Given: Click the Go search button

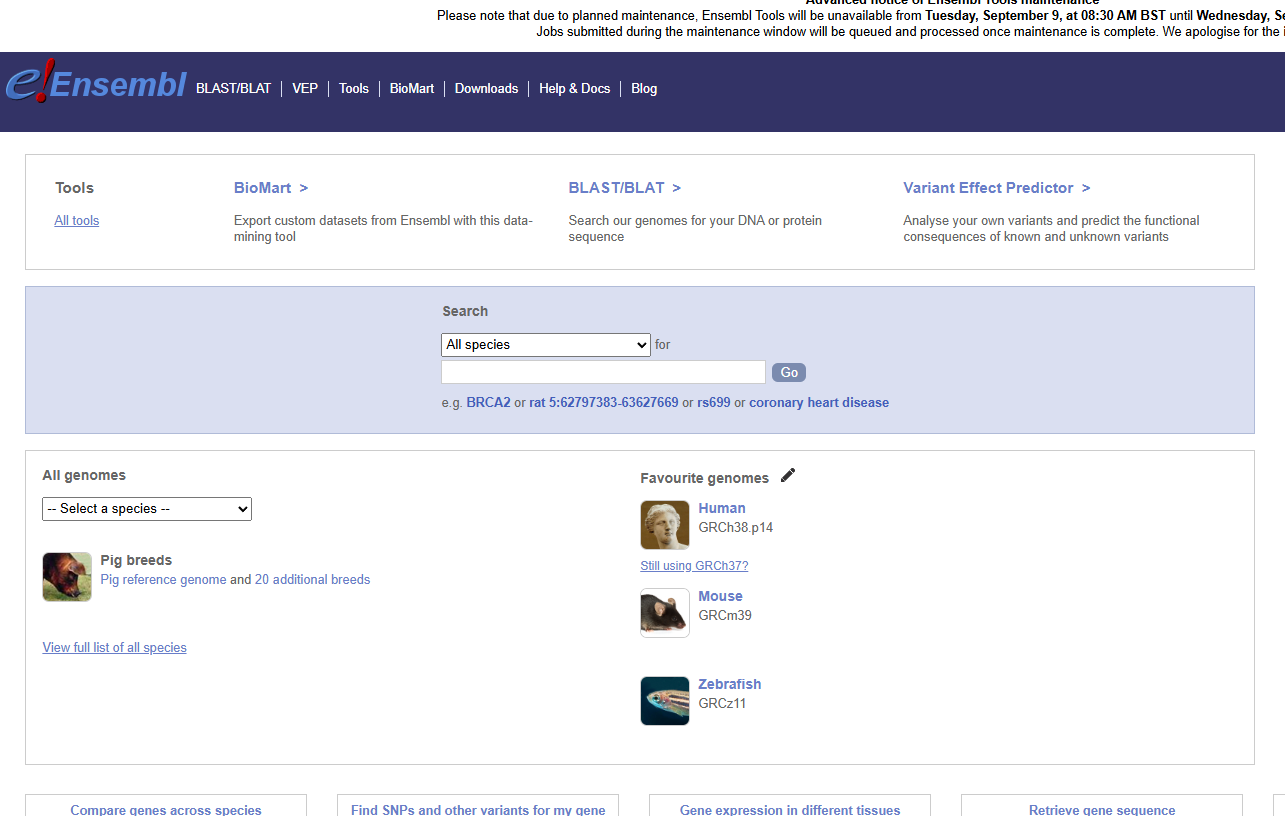Looking at the screenshot, I should click(x=789, y=372).
